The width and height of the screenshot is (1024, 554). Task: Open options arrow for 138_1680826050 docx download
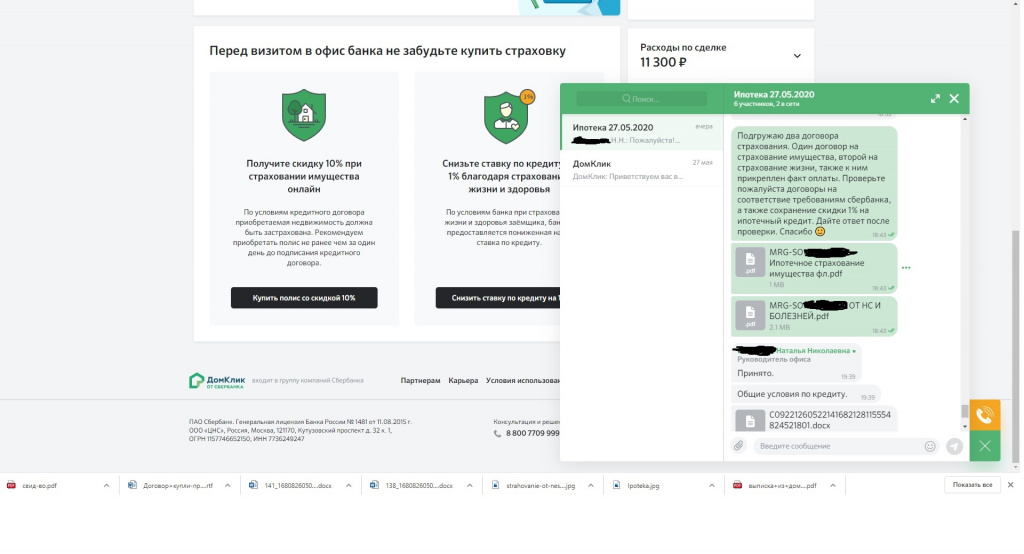pos(470,485)
